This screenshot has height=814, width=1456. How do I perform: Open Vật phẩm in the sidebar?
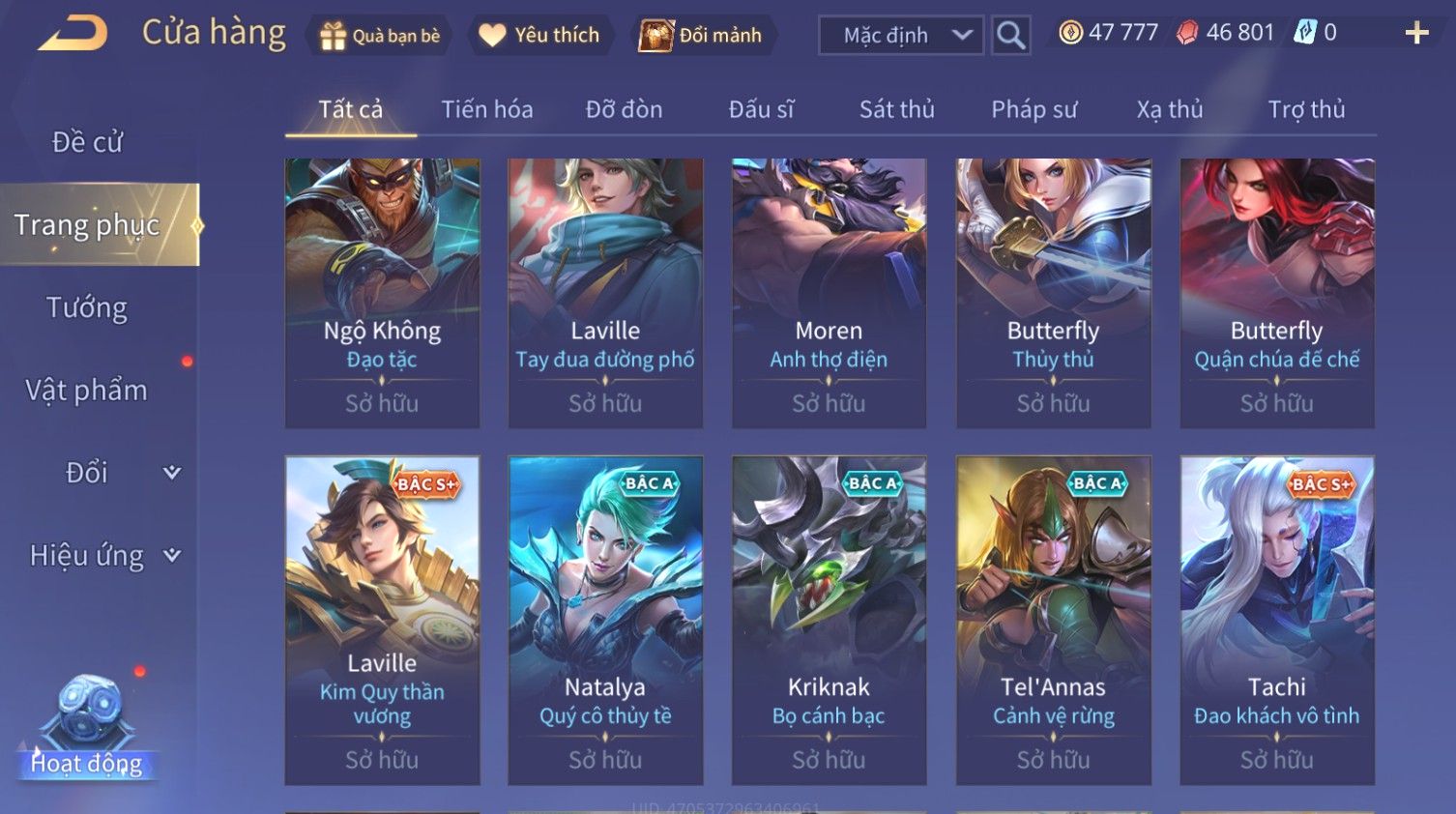pos(87,390)
